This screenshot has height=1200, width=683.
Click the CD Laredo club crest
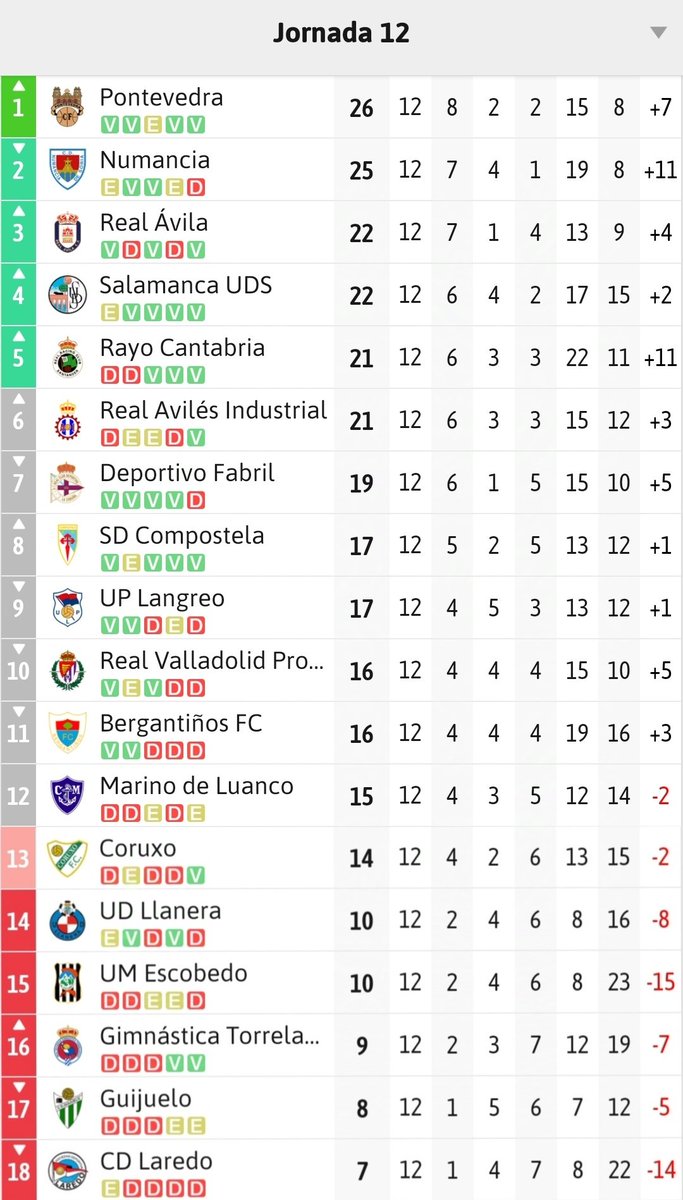pyautogui.click(x=68, y=1171)
